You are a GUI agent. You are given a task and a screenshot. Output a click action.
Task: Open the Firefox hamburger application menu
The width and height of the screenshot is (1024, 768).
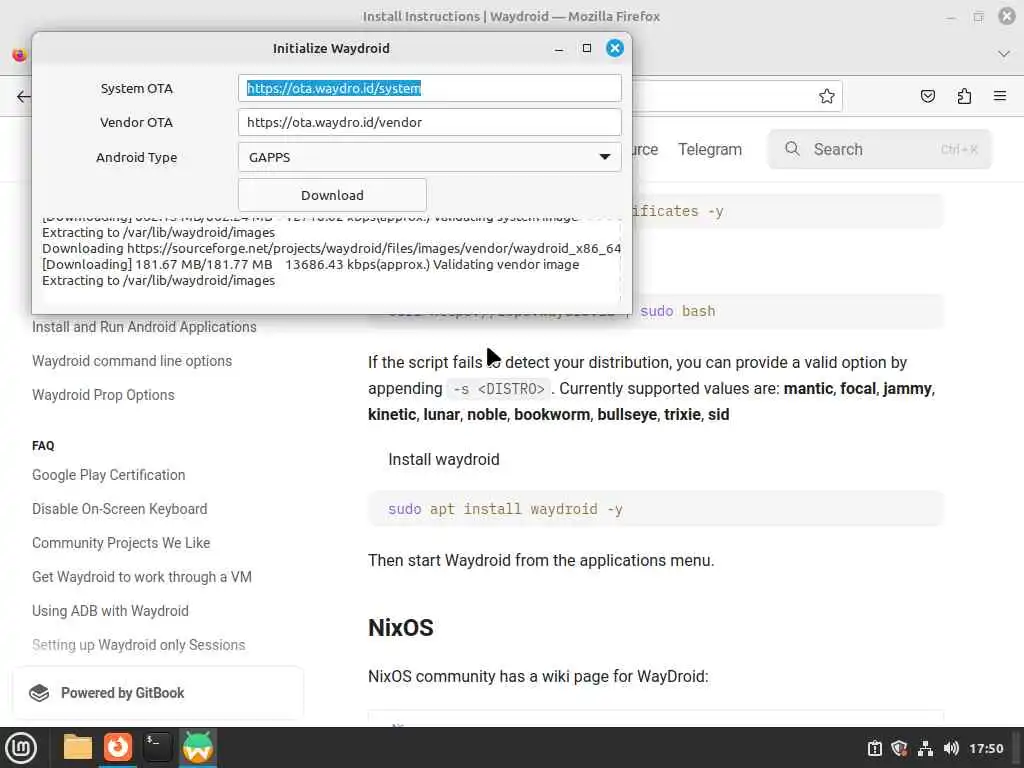(x=1000, y=96)
